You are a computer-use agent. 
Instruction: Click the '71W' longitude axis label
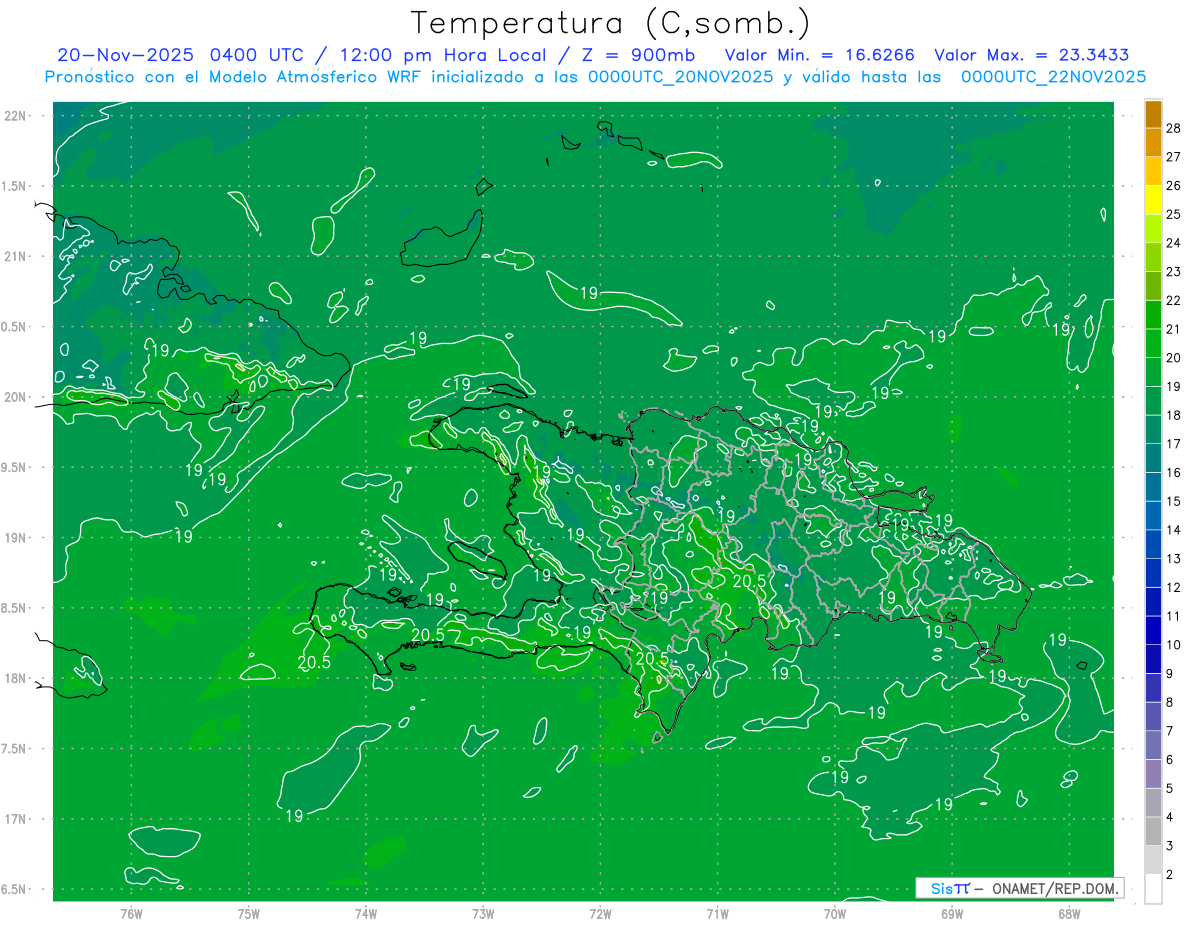717,914
